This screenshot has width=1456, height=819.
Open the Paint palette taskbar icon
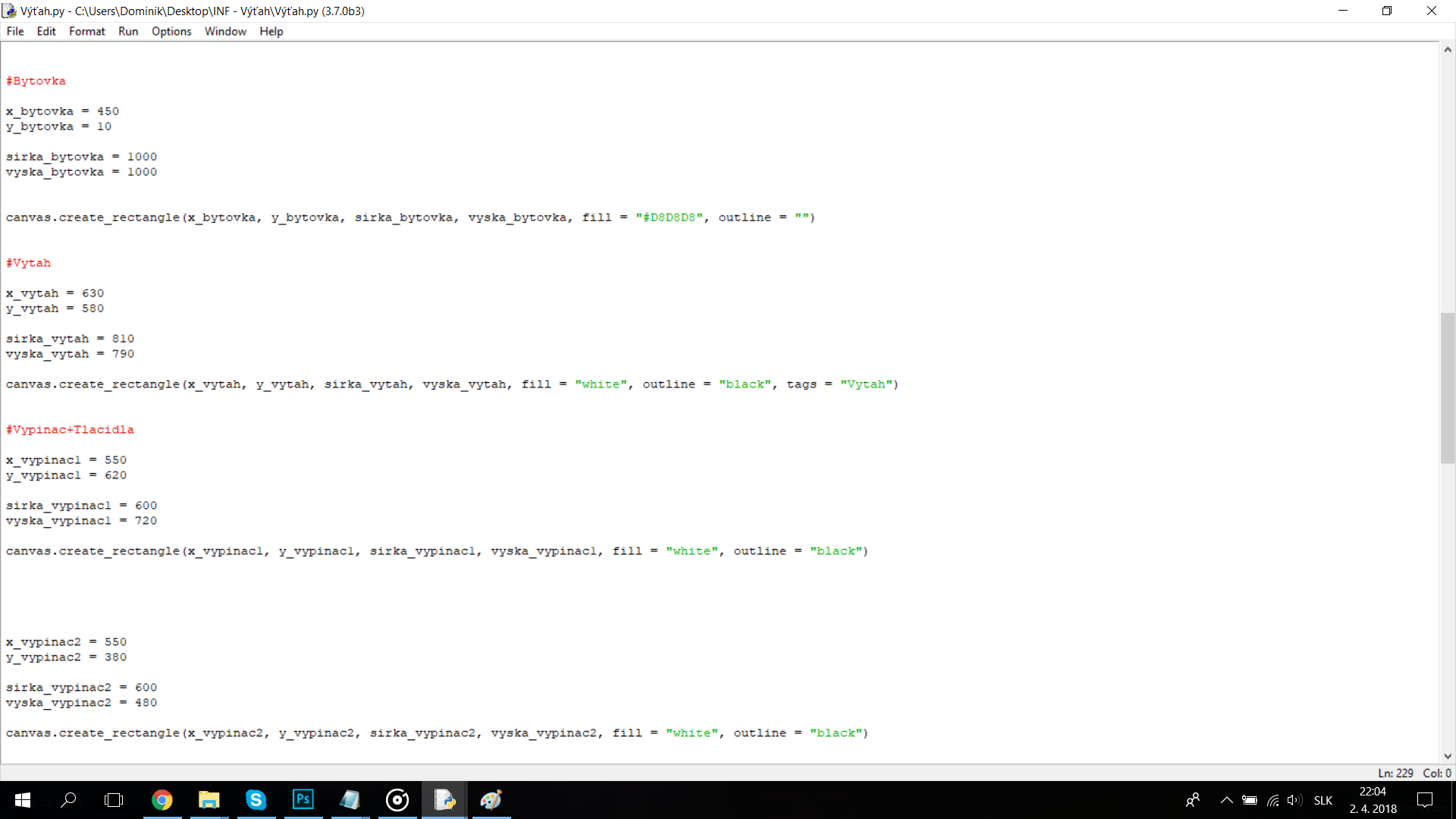click(x=491, y=800)
